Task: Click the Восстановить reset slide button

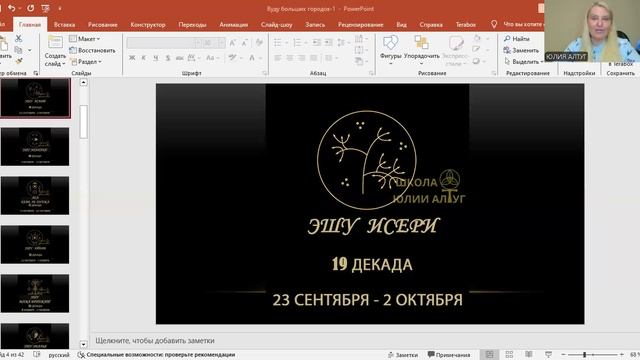Action: [x=92, y=50]
